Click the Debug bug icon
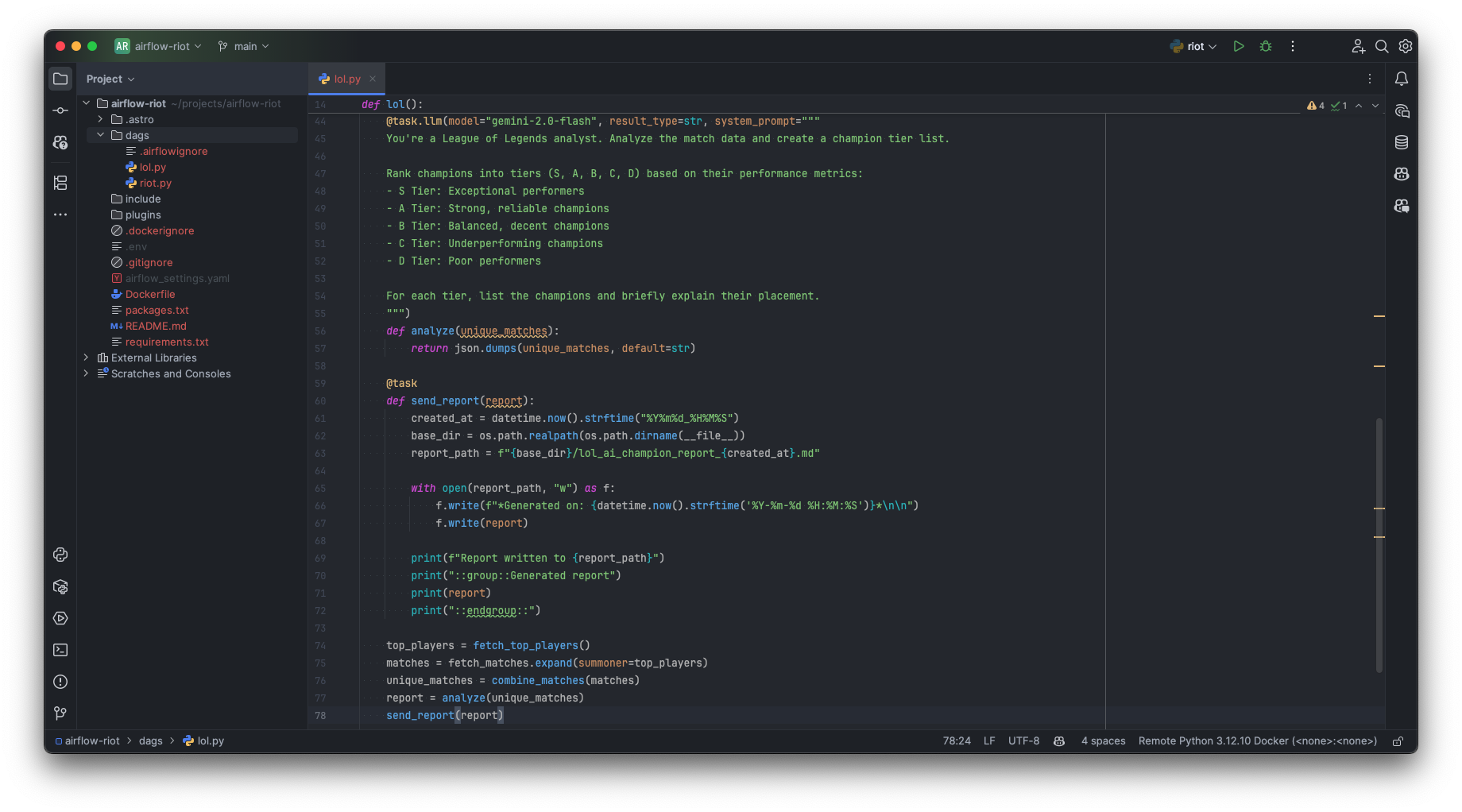1462x812 pixels. [x=1266, y=47]
